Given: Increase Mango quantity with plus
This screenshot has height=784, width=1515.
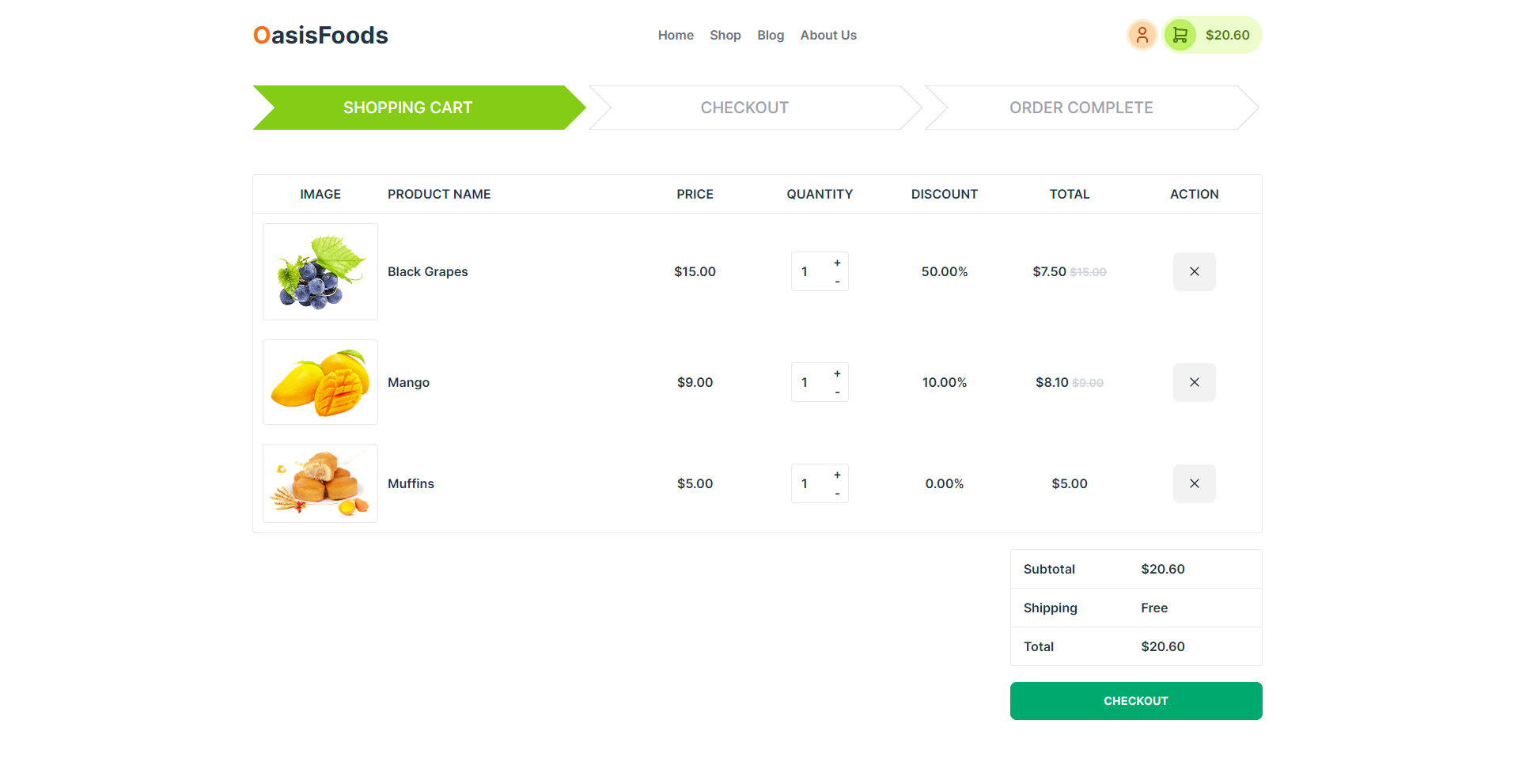Looking at the screenshot, I should [837, 373].
